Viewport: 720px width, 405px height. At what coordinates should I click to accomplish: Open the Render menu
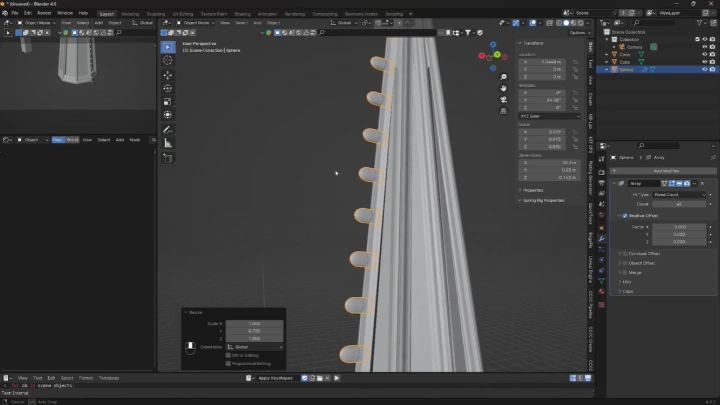click(44, 13)
